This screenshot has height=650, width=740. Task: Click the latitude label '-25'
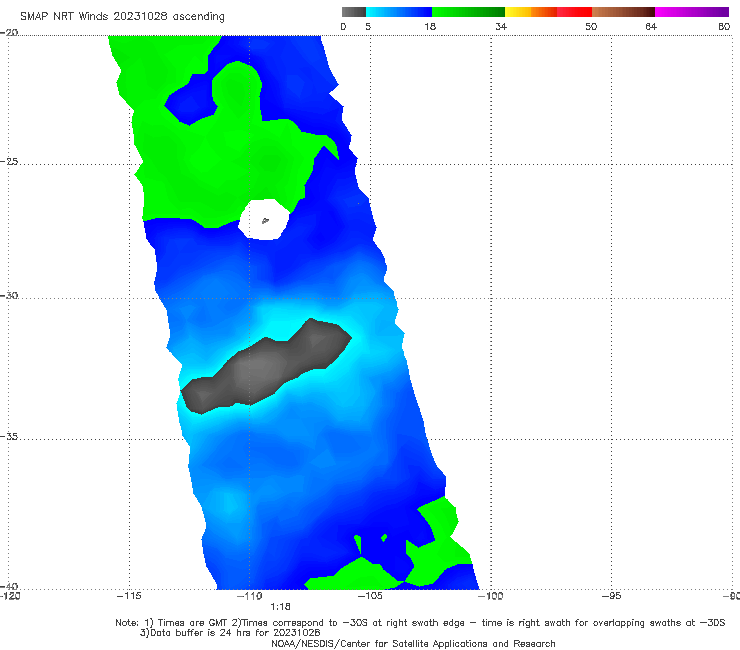coord(9,162)
